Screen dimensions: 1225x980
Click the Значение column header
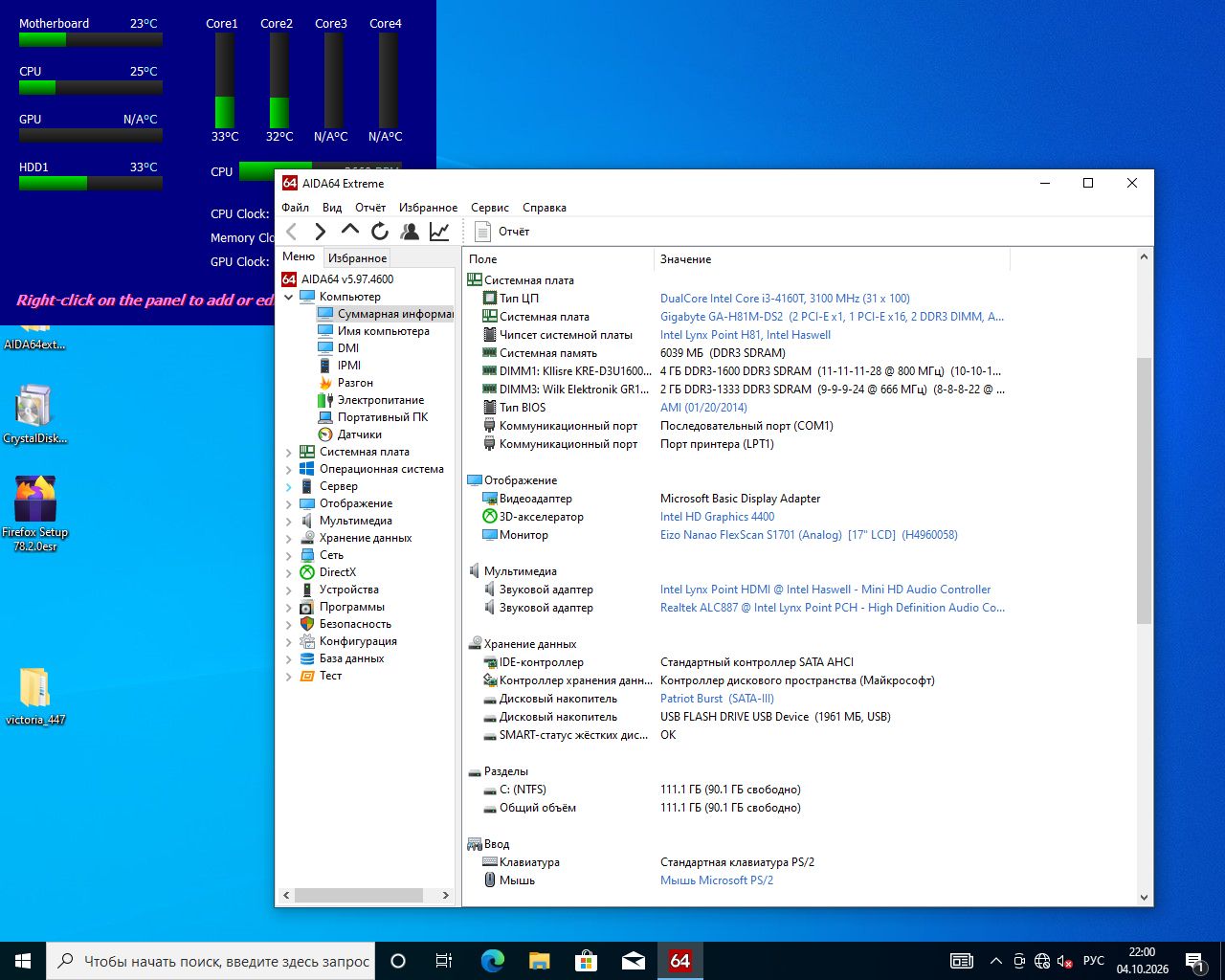pos(832,259)
